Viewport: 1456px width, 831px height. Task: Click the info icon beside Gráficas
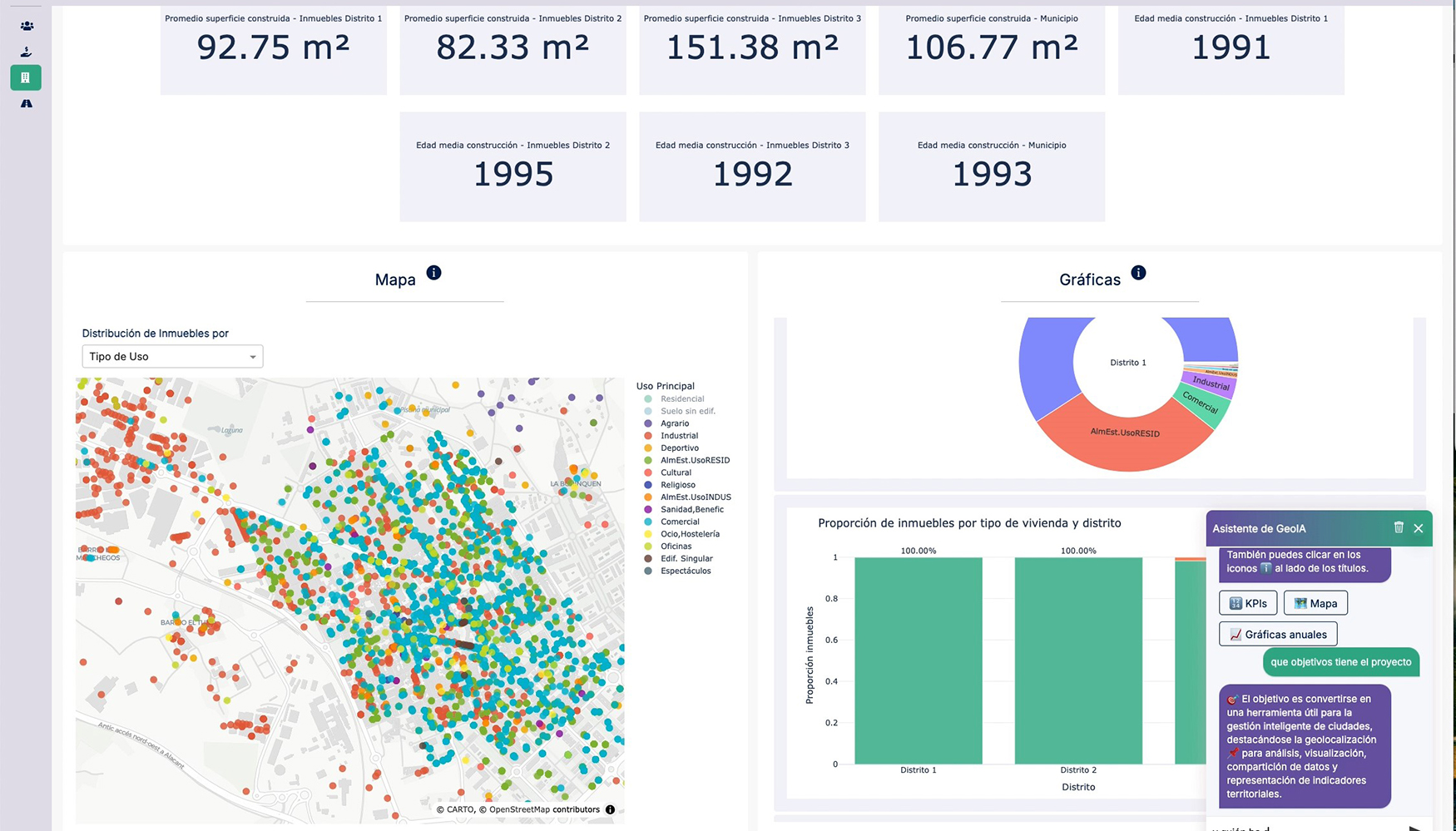coord(1138,273)
